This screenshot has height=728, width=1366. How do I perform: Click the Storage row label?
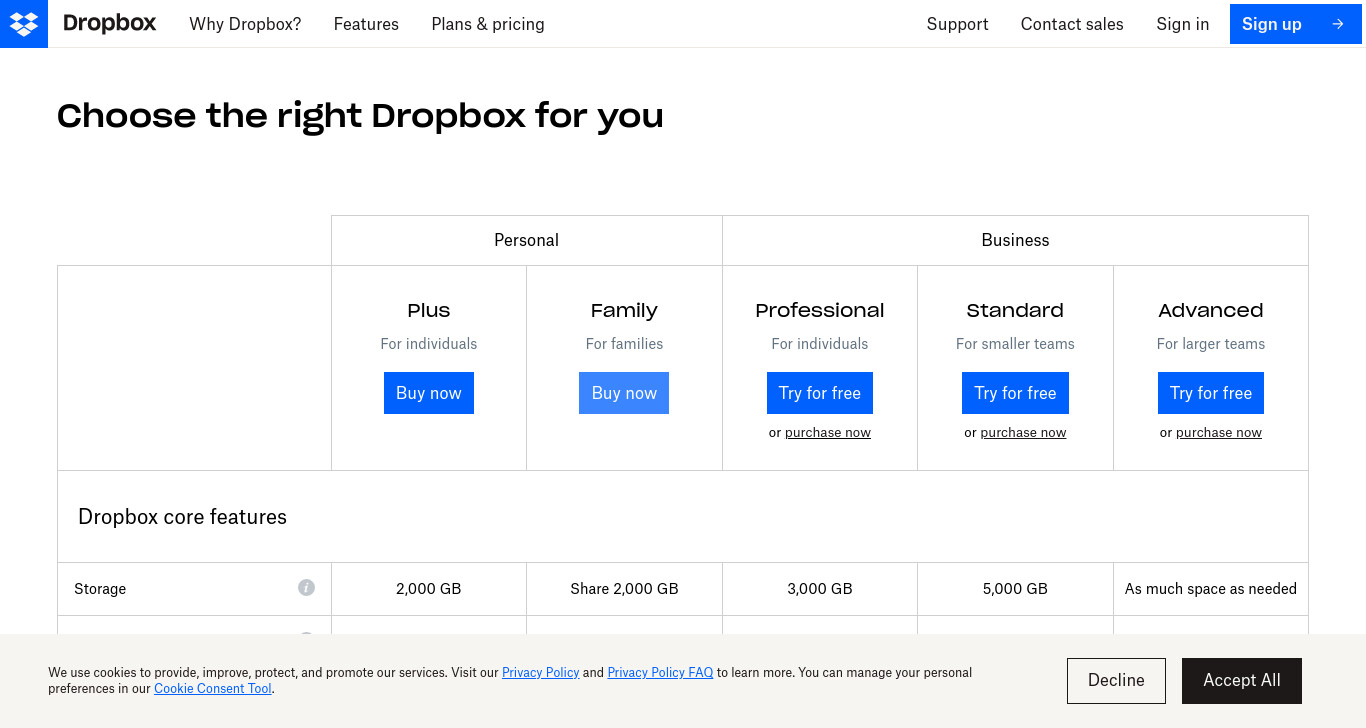100,589
